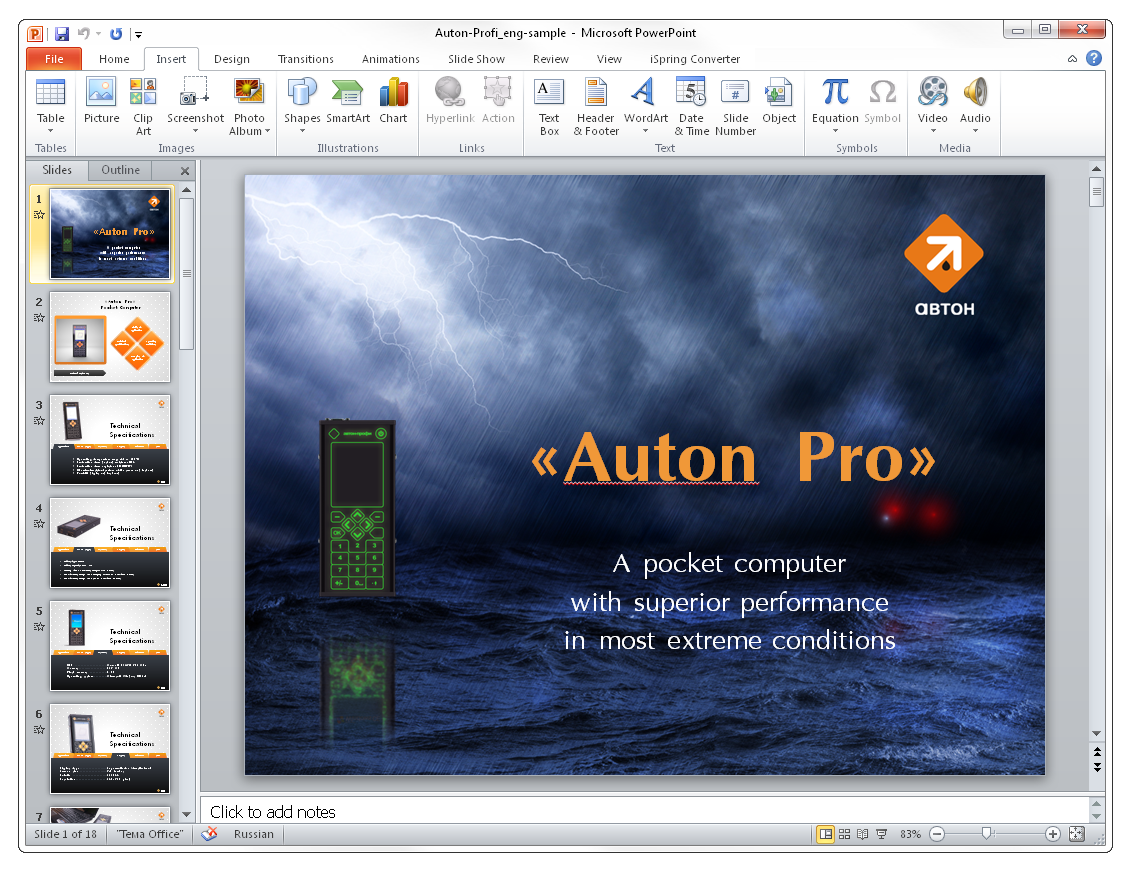
Task: Open the Action settings button
Action: tap(498, 101)
